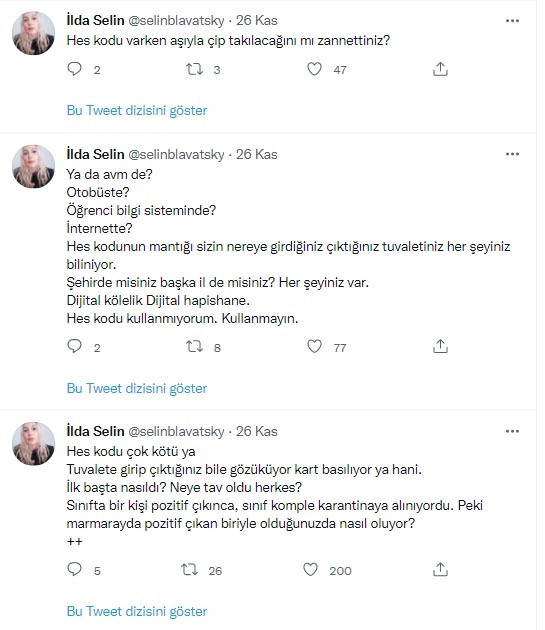Viewport: 545px width, 630px height.
Task: Open more options on Ya da avm tweet
Action: pos(512,154)
